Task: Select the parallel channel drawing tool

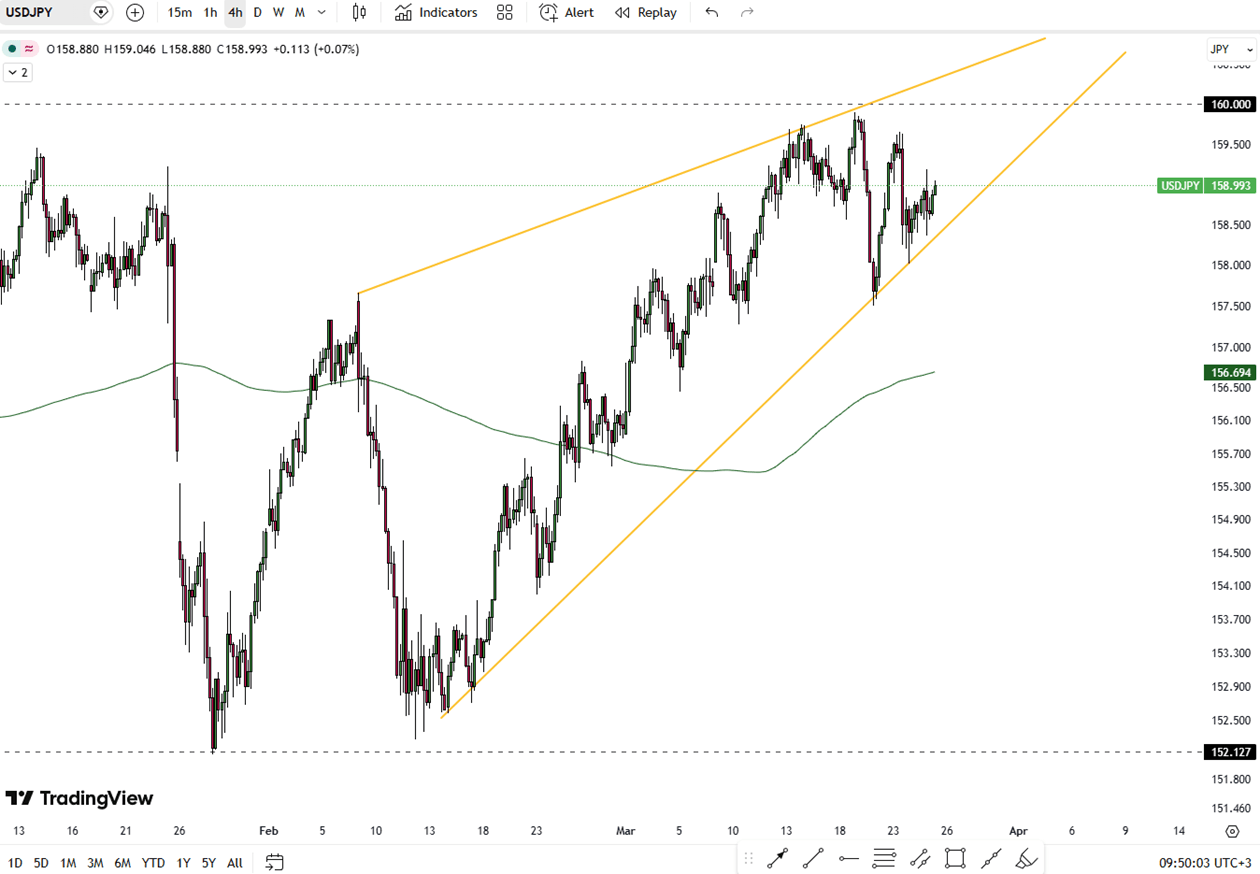Action: click(920, 858)
